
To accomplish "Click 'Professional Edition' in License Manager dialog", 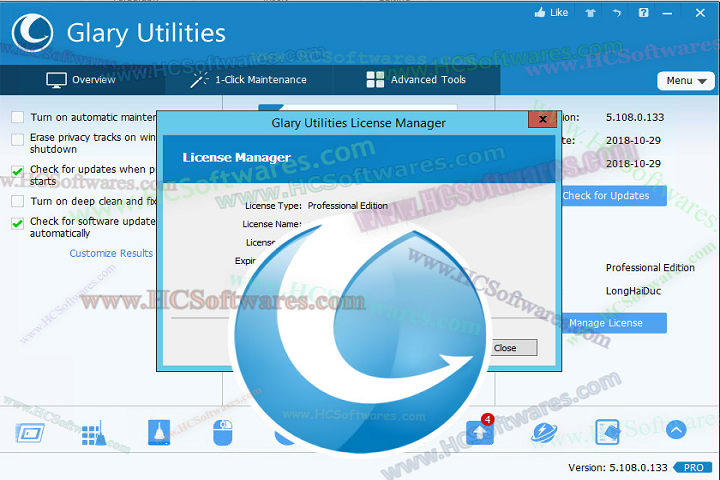I will click(348, 206).
